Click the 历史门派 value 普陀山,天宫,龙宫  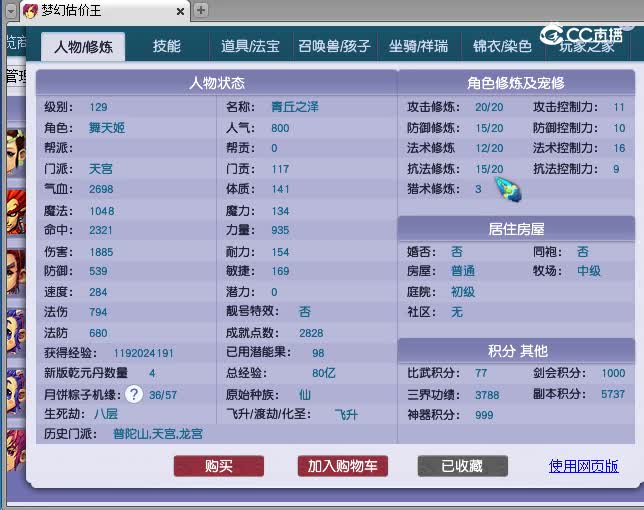[158, 434]
